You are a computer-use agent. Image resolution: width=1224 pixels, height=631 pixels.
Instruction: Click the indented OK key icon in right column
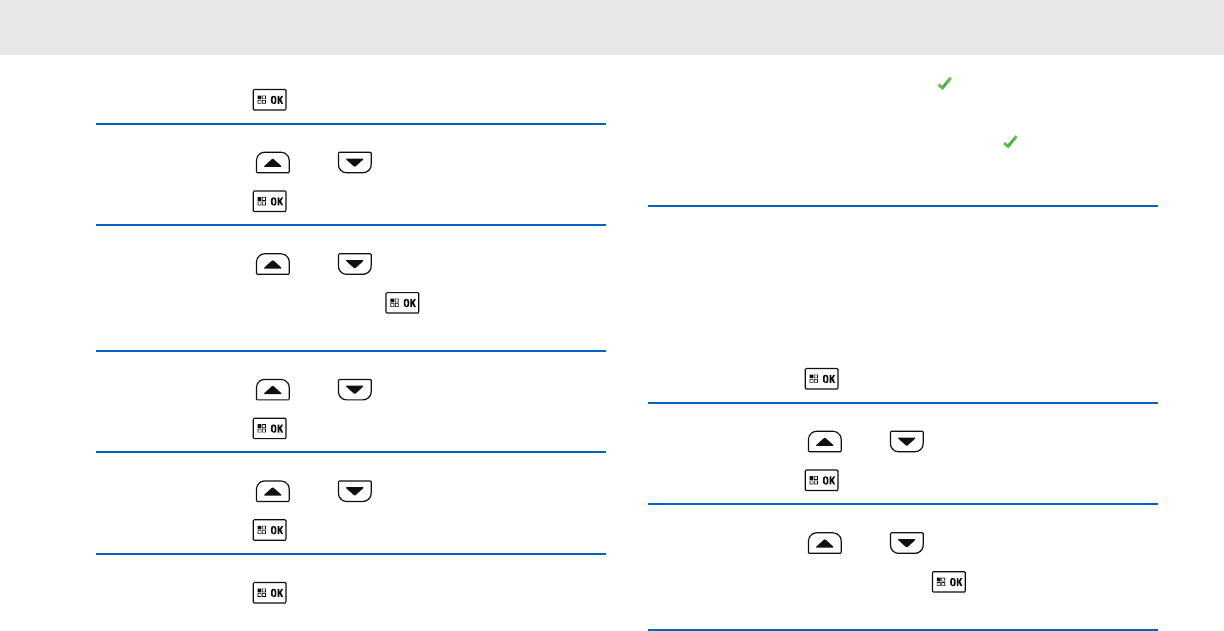pyautogui.click(x=949, y=581)
